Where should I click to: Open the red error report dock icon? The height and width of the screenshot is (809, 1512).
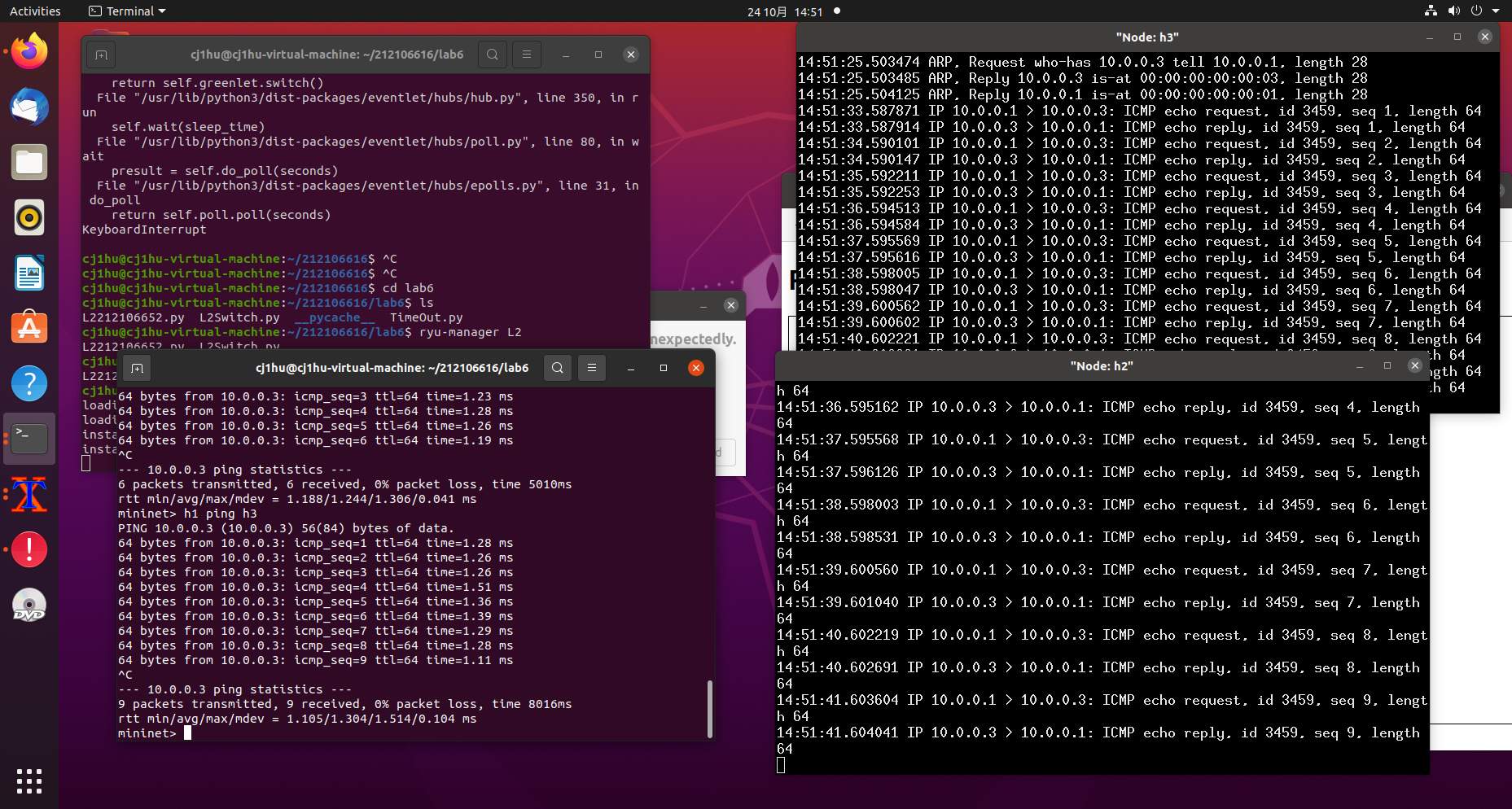[29, 550]
